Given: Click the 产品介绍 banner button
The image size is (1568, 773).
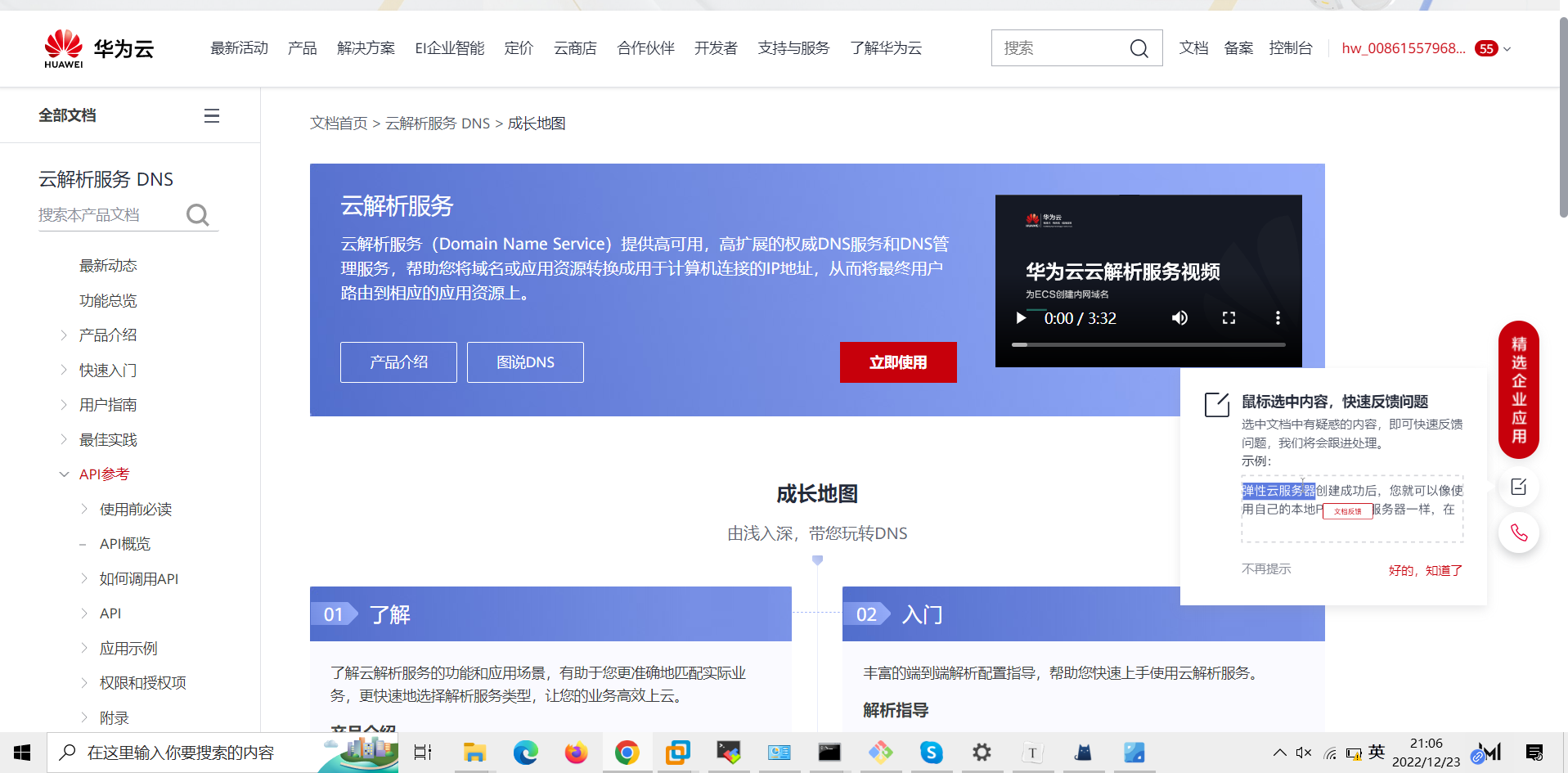Looking at the screenshot, I should click(398, 362).
